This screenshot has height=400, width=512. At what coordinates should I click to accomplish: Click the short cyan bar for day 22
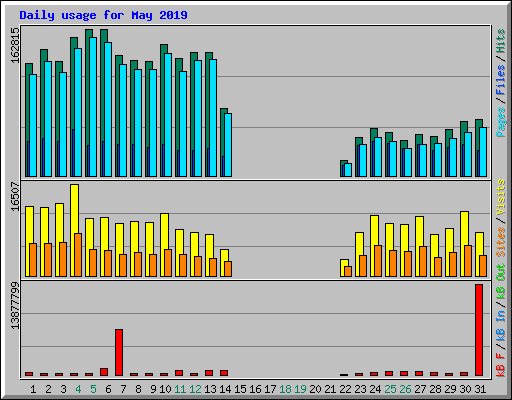tap(348, 170)
